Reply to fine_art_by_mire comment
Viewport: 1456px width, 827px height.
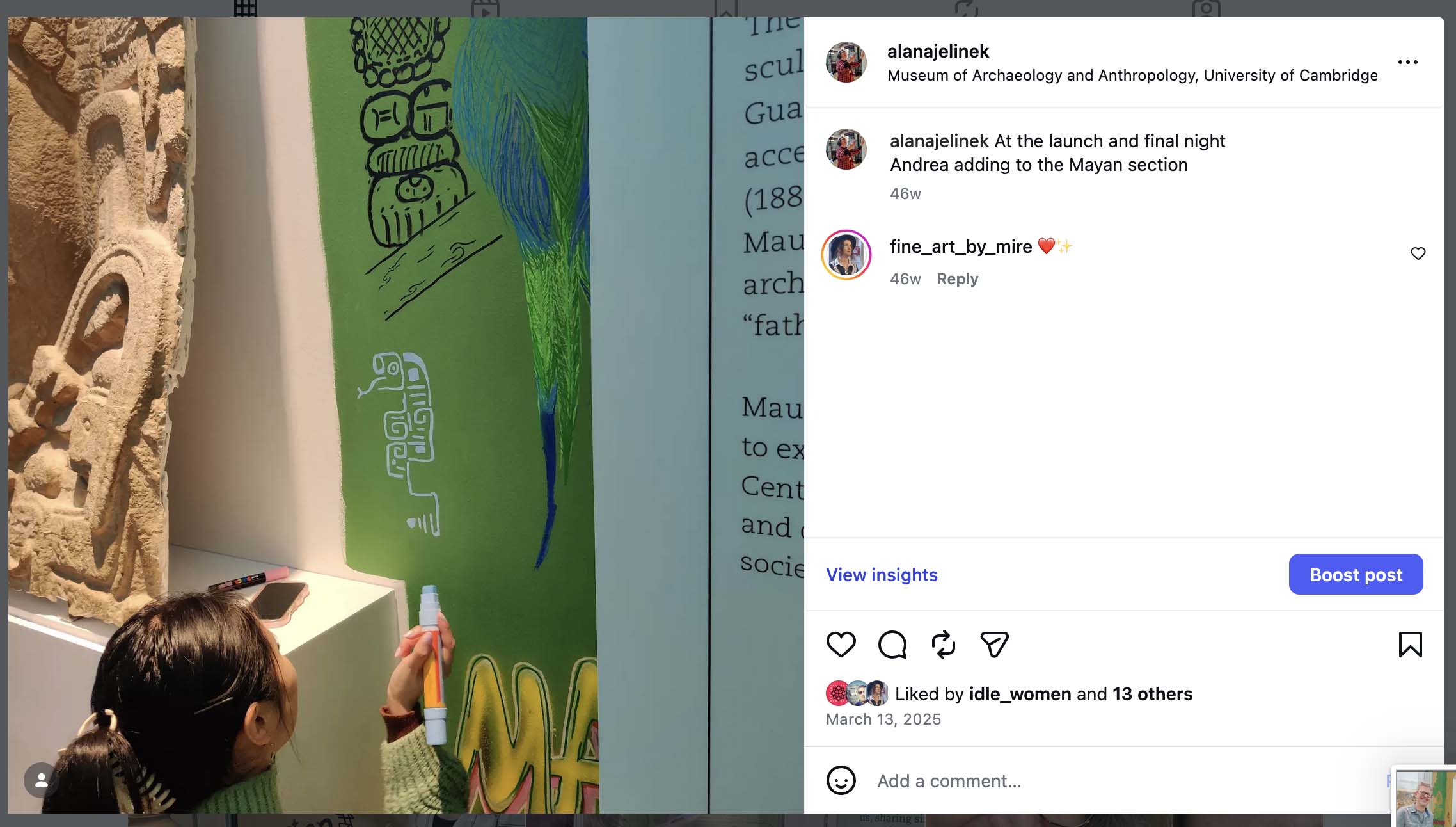click(957, 279)
